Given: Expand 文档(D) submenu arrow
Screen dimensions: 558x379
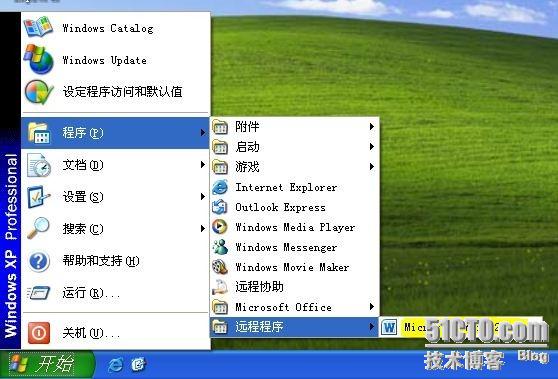Looking at the screenshot, I should tap(202, 164).
